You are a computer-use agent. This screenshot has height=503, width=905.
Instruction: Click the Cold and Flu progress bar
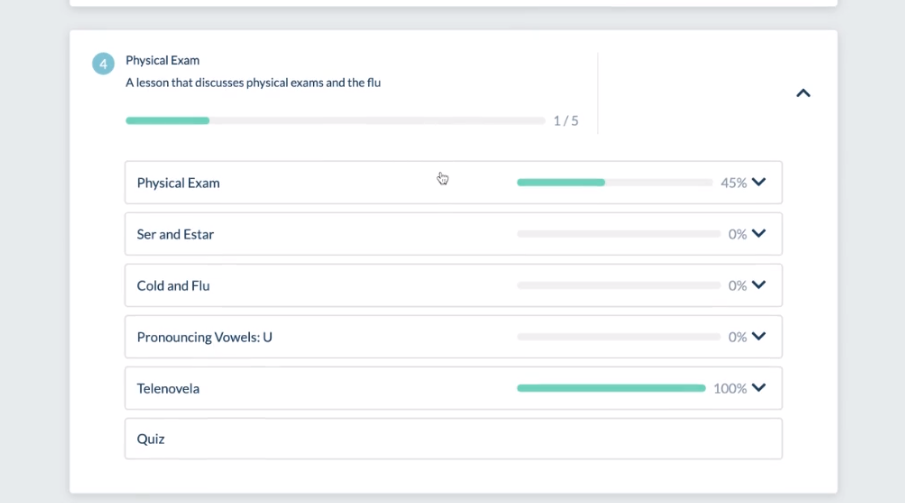coord(618,286)
